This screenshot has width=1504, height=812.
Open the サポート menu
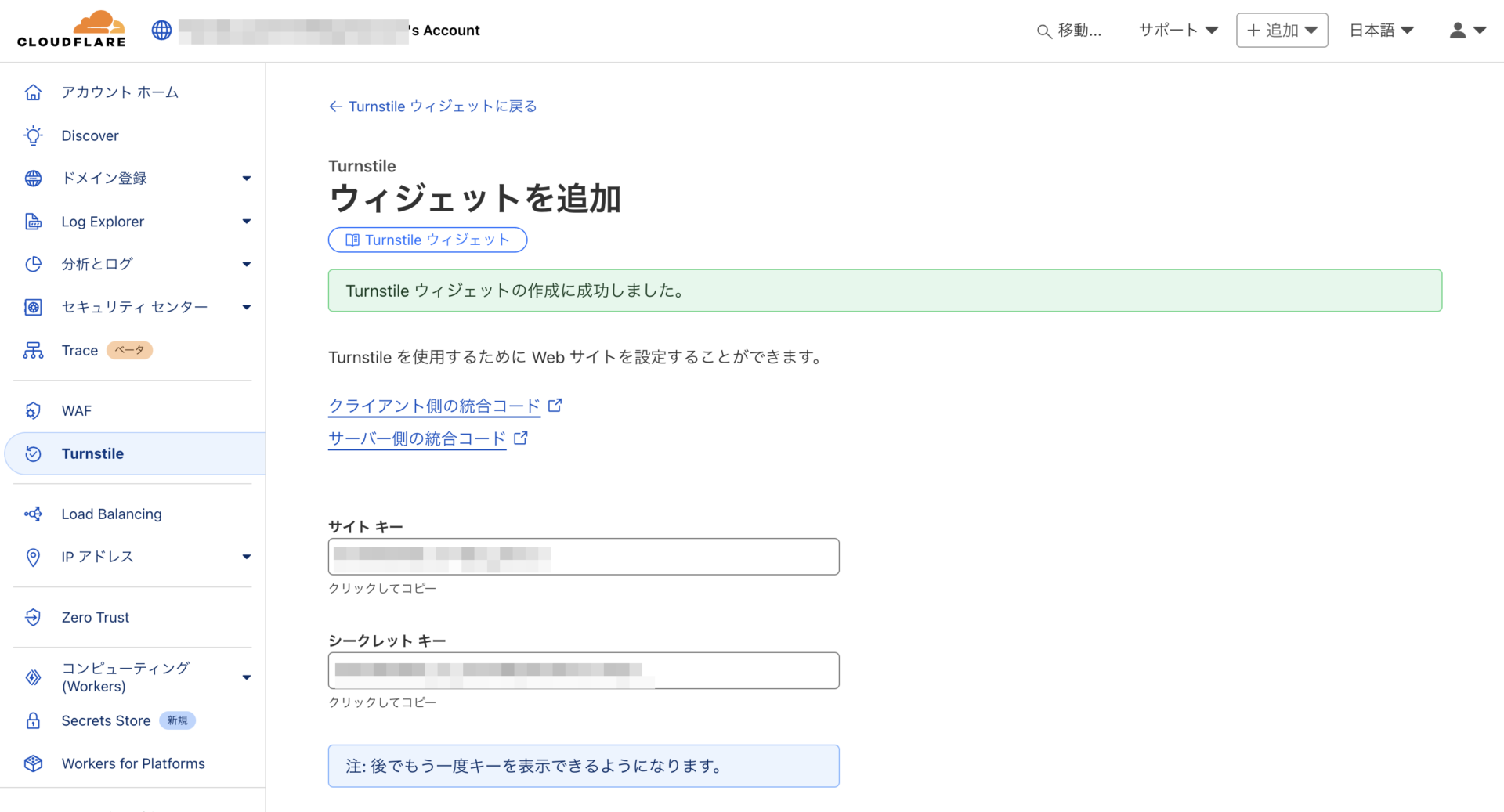pyautogui.click(x=1178, y=31)
